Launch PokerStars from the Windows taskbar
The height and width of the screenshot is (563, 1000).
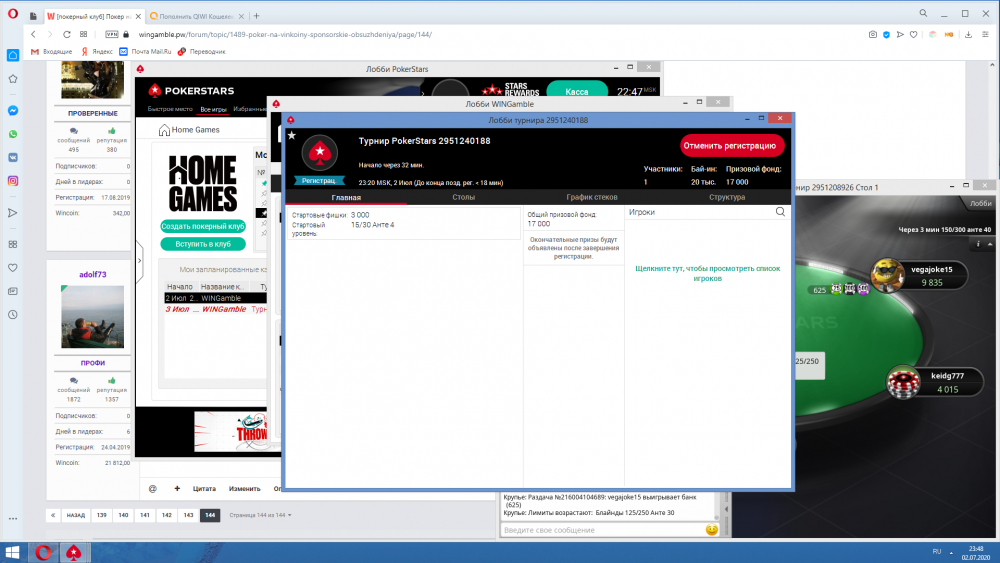(73, 552)
